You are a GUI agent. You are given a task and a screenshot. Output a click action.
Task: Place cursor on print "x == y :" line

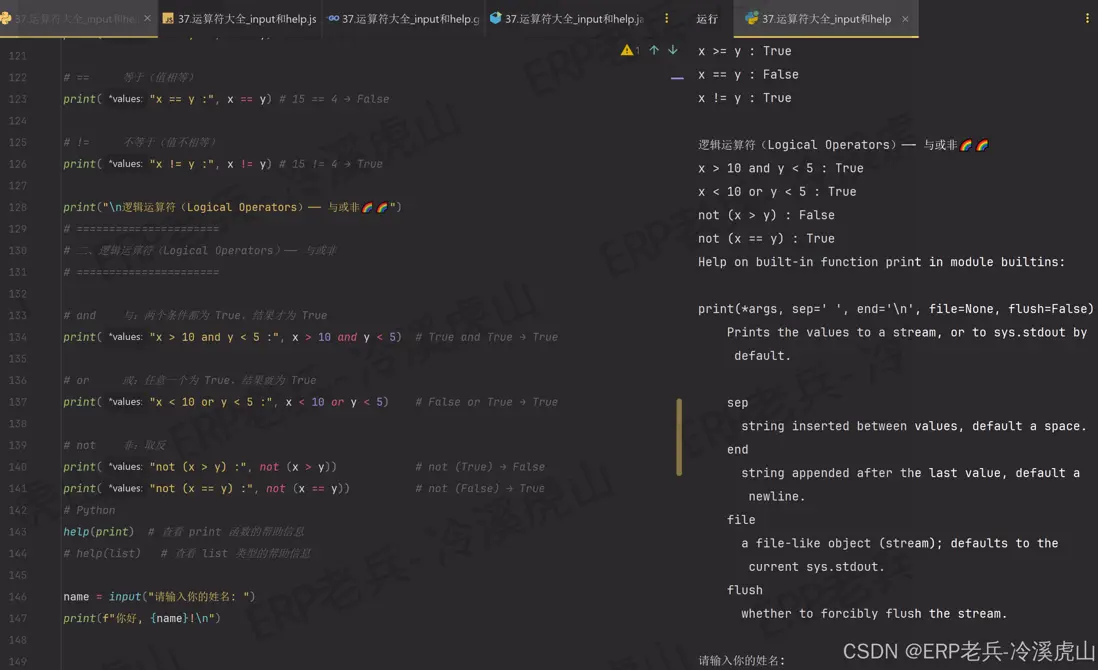[x=226, y=99]
